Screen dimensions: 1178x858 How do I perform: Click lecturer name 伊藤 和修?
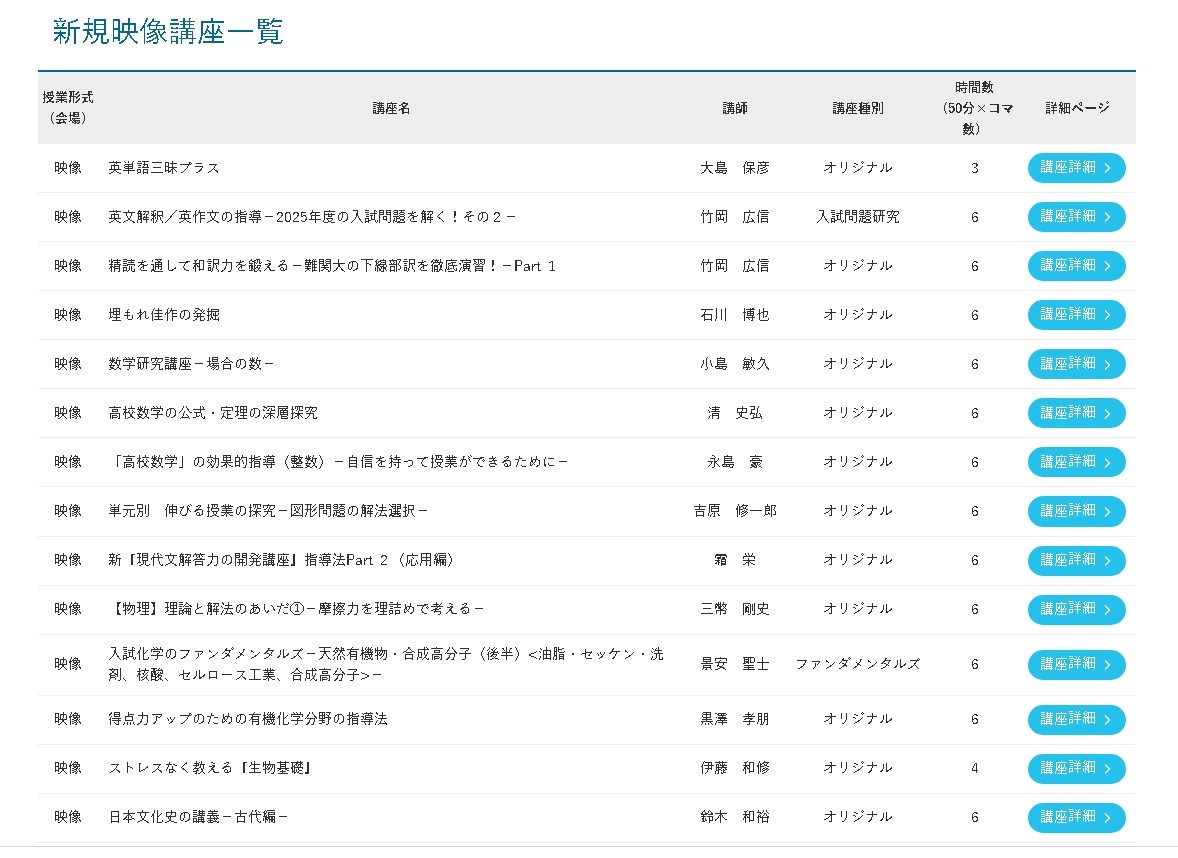click(735, 768)
